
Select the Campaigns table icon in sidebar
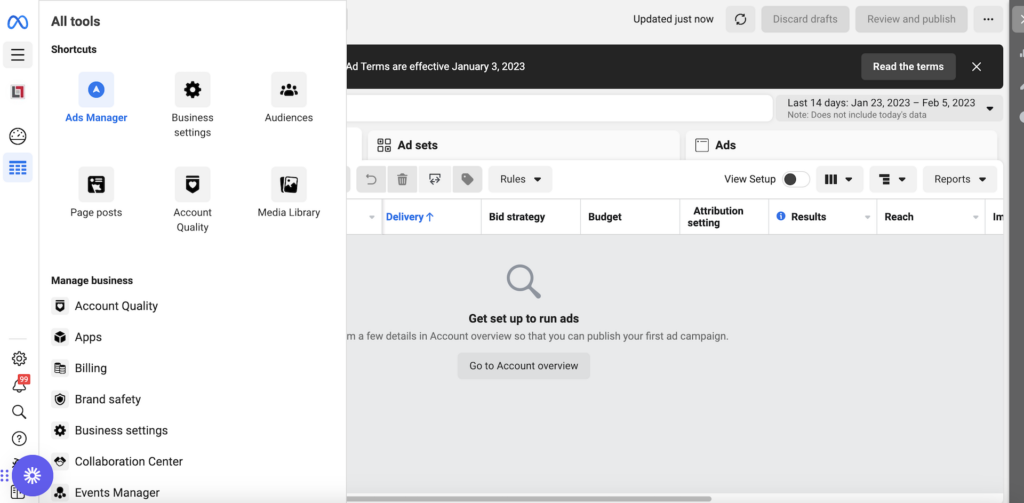18,168
